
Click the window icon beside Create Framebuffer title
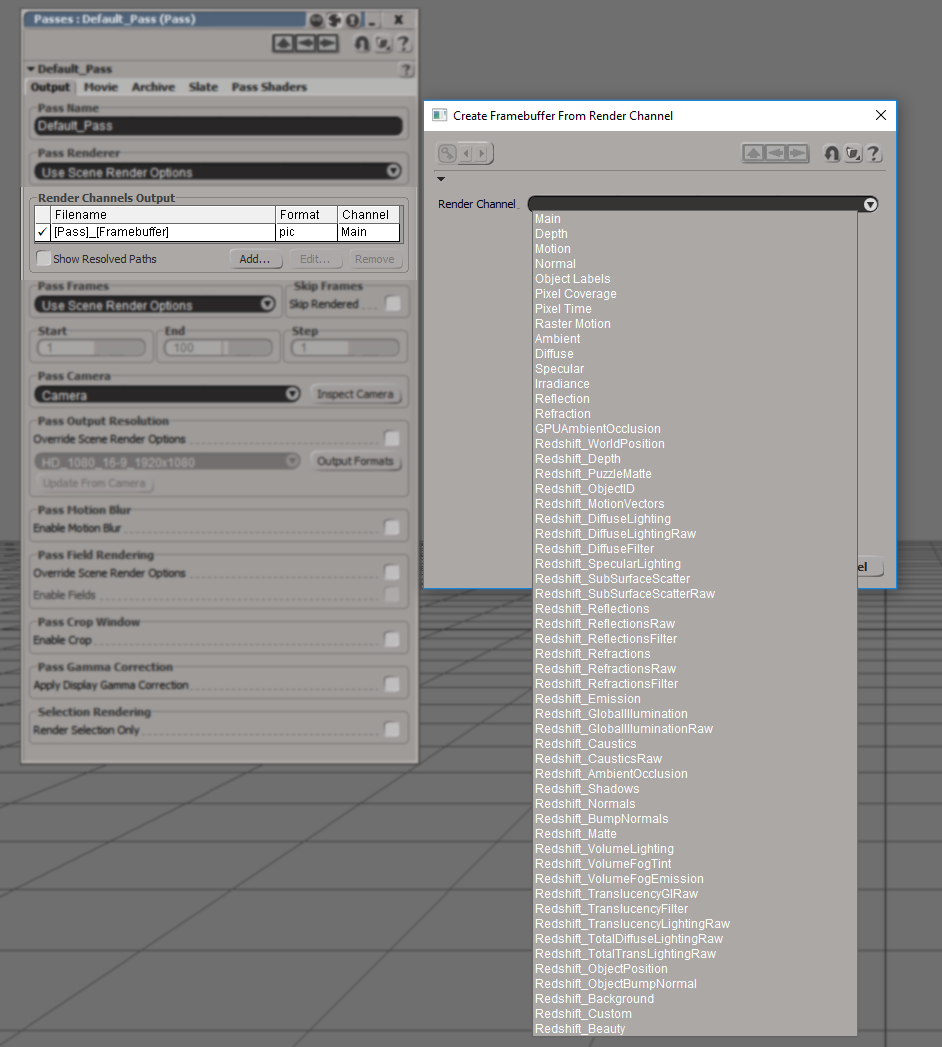tap(439, 116)
